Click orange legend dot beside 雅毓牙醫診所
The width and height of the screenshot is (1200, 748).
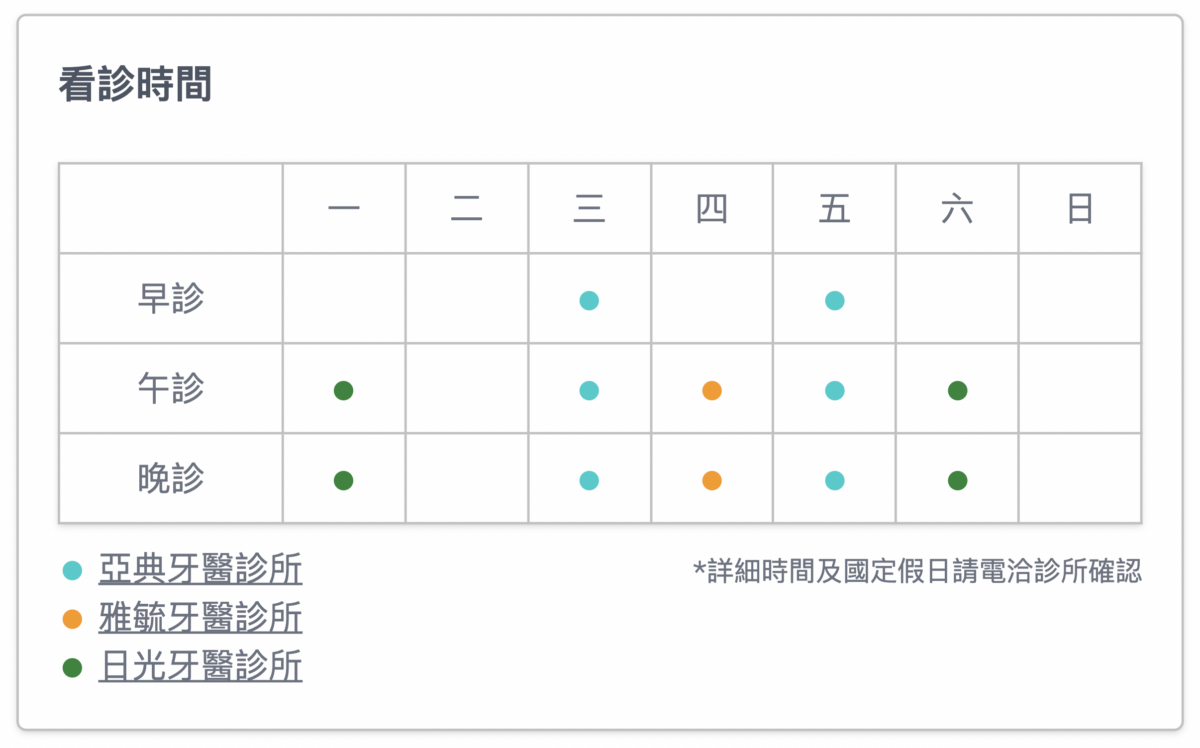coord(72,619)
